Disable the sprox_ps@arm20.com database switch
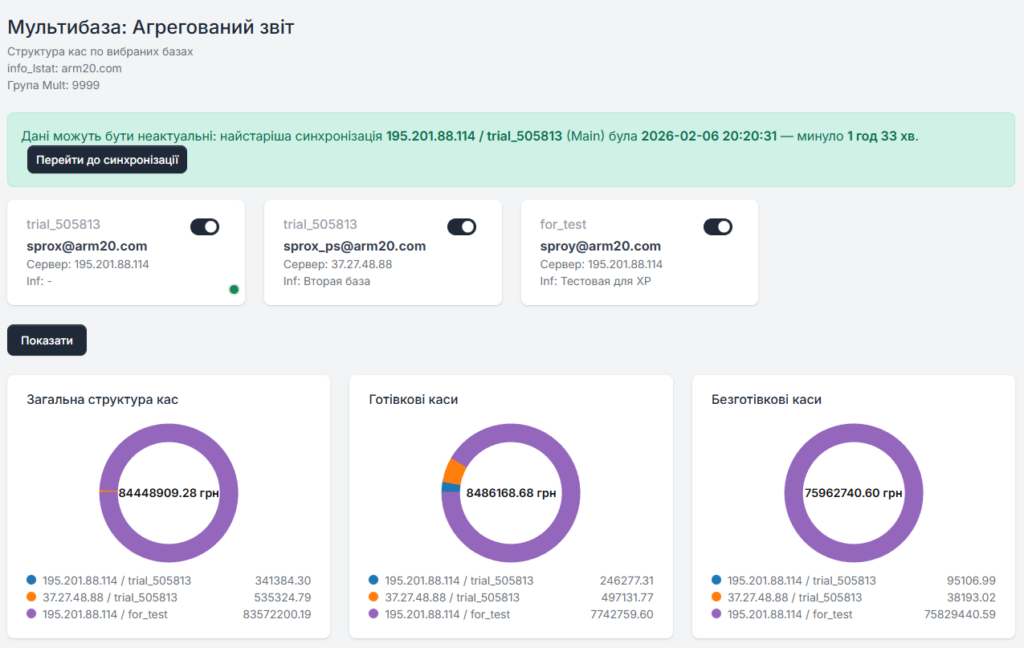Image resolution: width=1024 pixels, height=648 pixels. [x=461, y=227]
